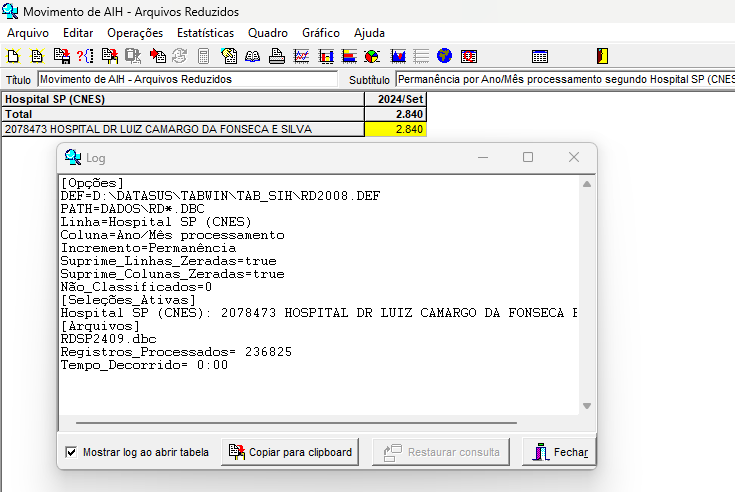Click the Total row 2.840 value

395,114
